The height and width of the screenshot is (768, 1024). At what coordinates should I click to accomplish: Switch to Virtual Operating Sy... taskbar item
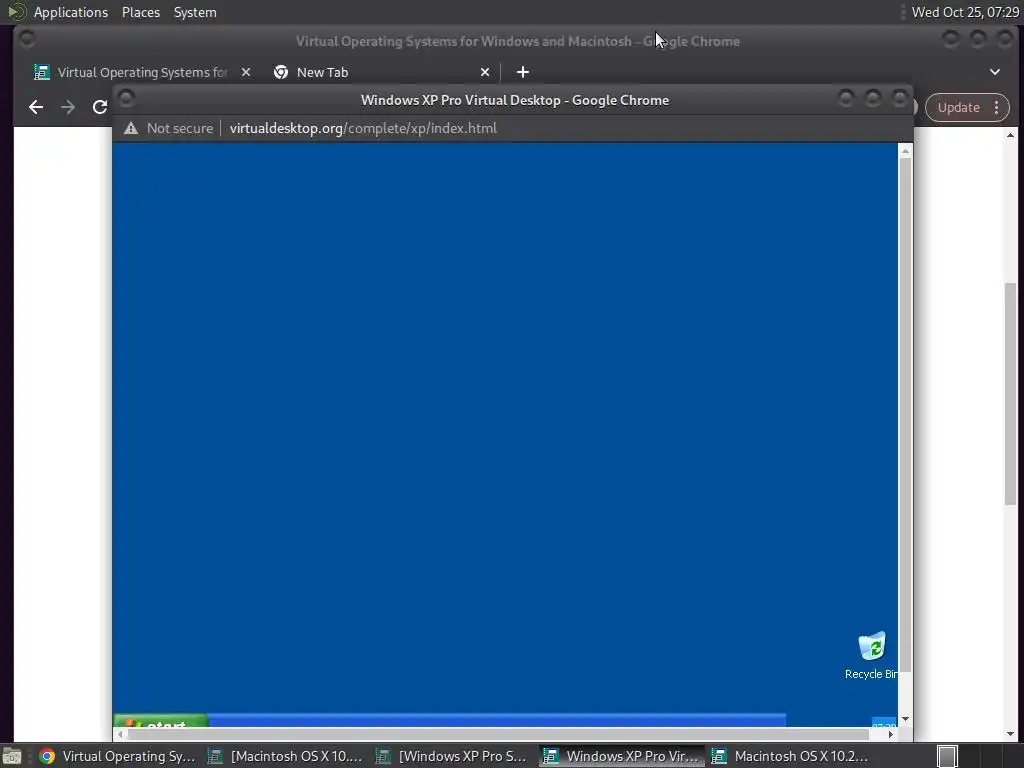point(118,756)
